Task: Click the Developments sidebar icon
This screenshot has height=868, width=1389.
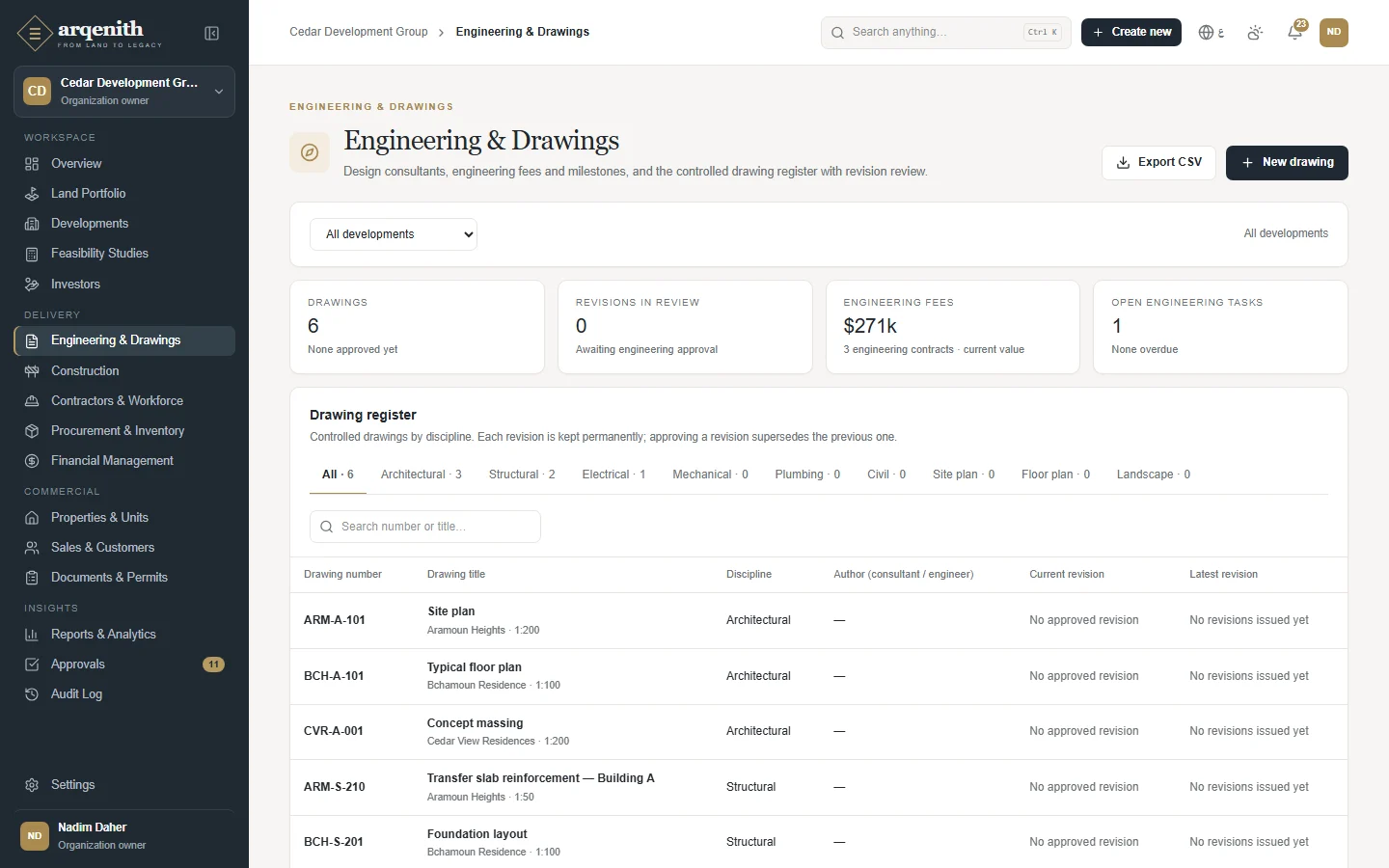Action: (x=32, y=224)
